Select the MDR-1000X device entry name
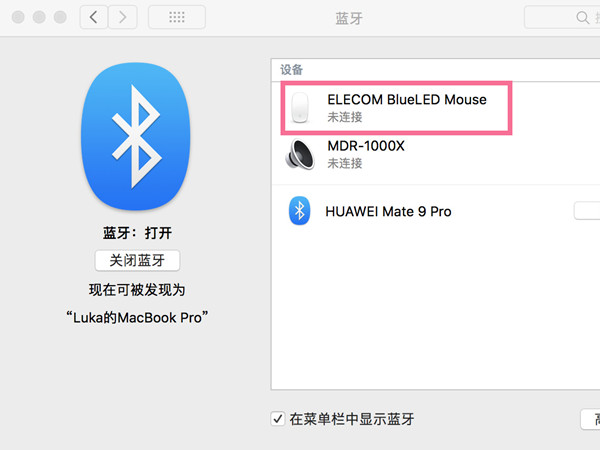The height and width of the screenshot is (450, 600). pyautogui.click(x=366, y=146)
